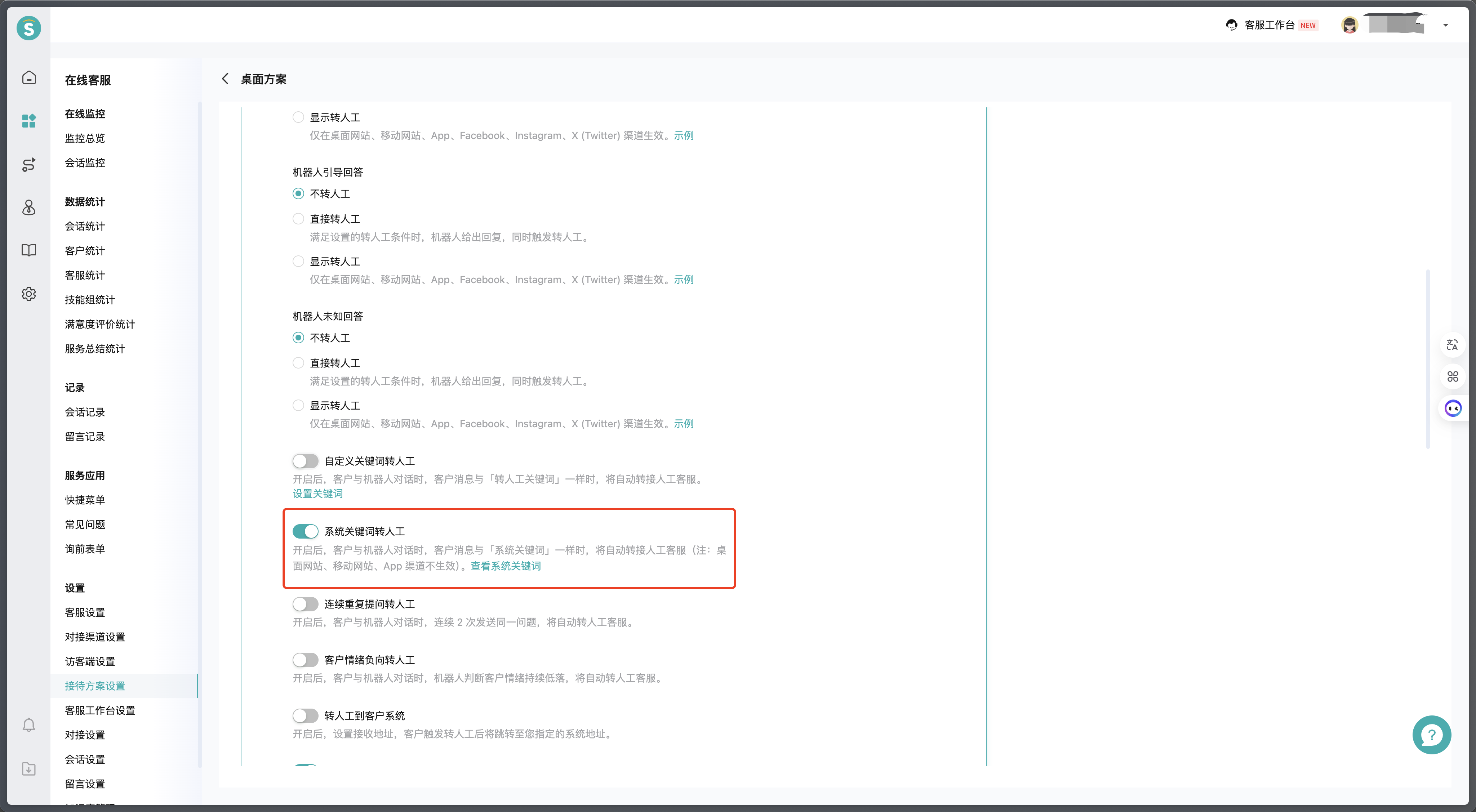
Task: Open 会话统计 in sidebar
Action: click(85, 226)
